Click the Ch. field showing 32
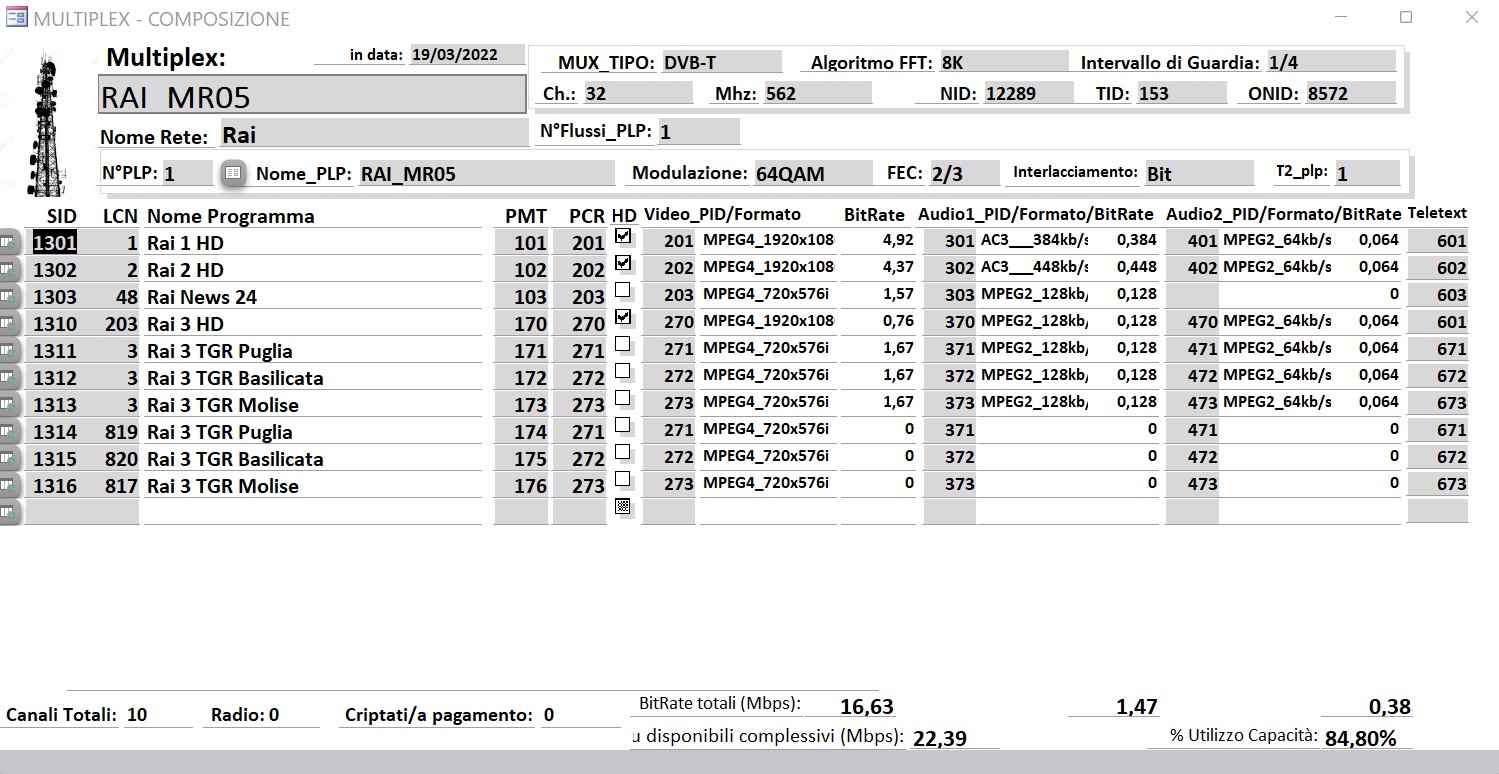 (x=637, y=93)
